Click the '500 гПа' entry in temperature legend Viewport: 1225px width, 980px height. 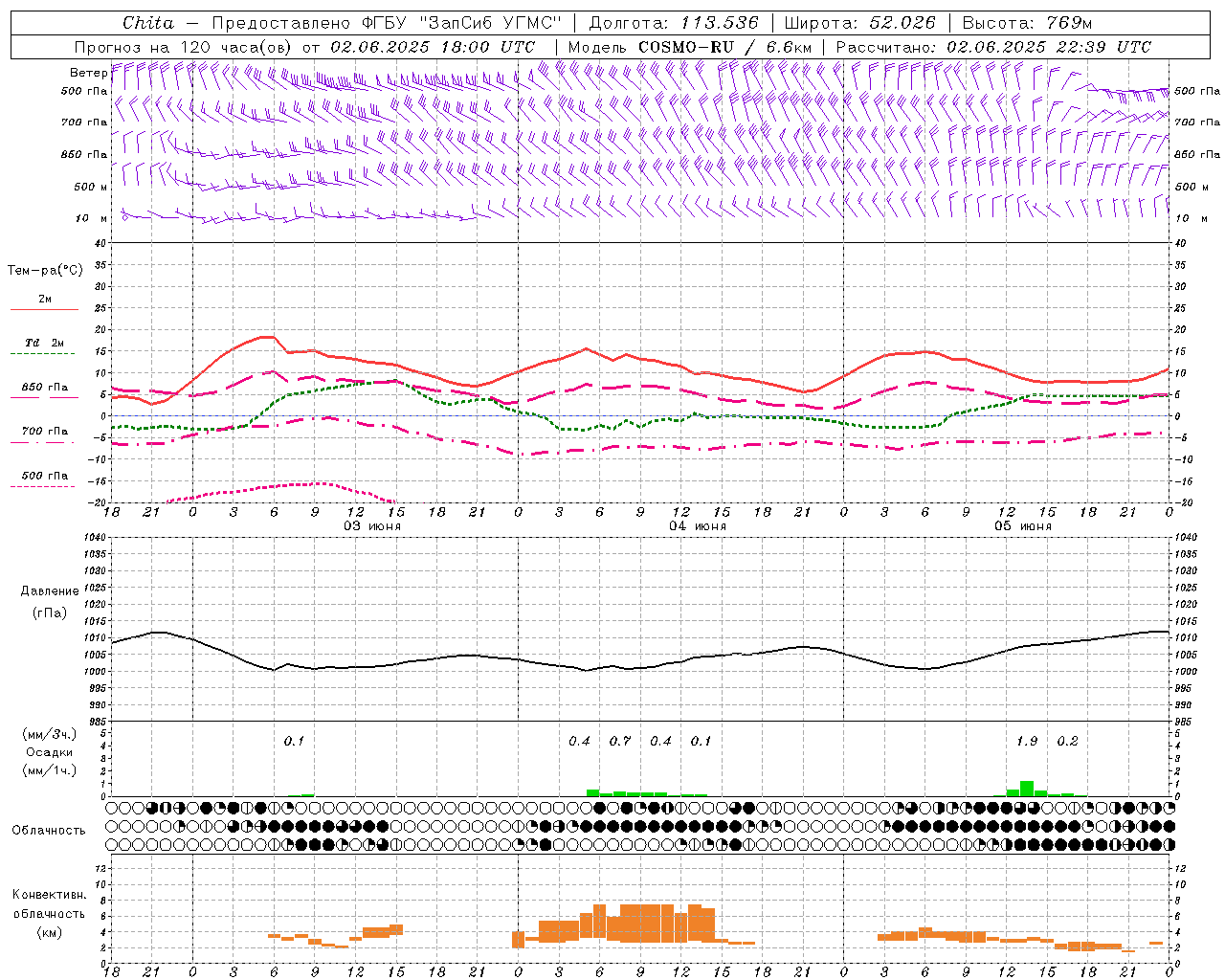point(45,476)
